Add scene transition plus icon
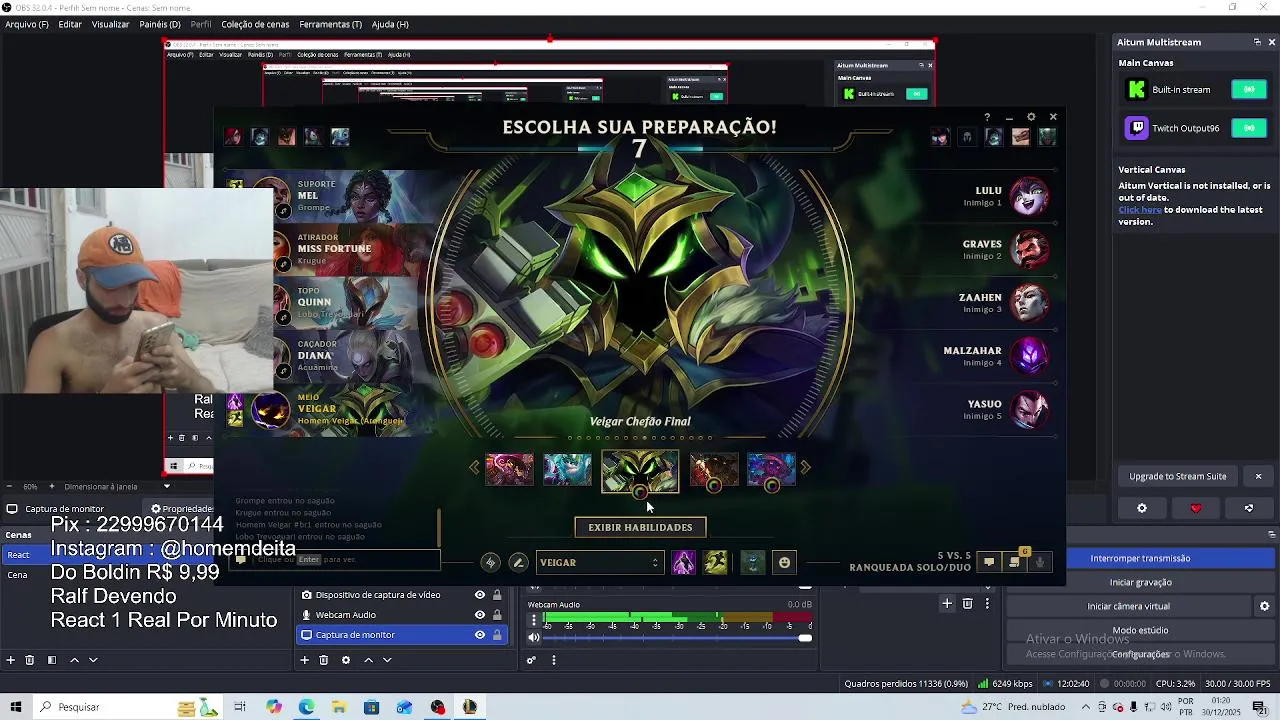Viewport: 1280px width, 720px height. pos(947,604)
